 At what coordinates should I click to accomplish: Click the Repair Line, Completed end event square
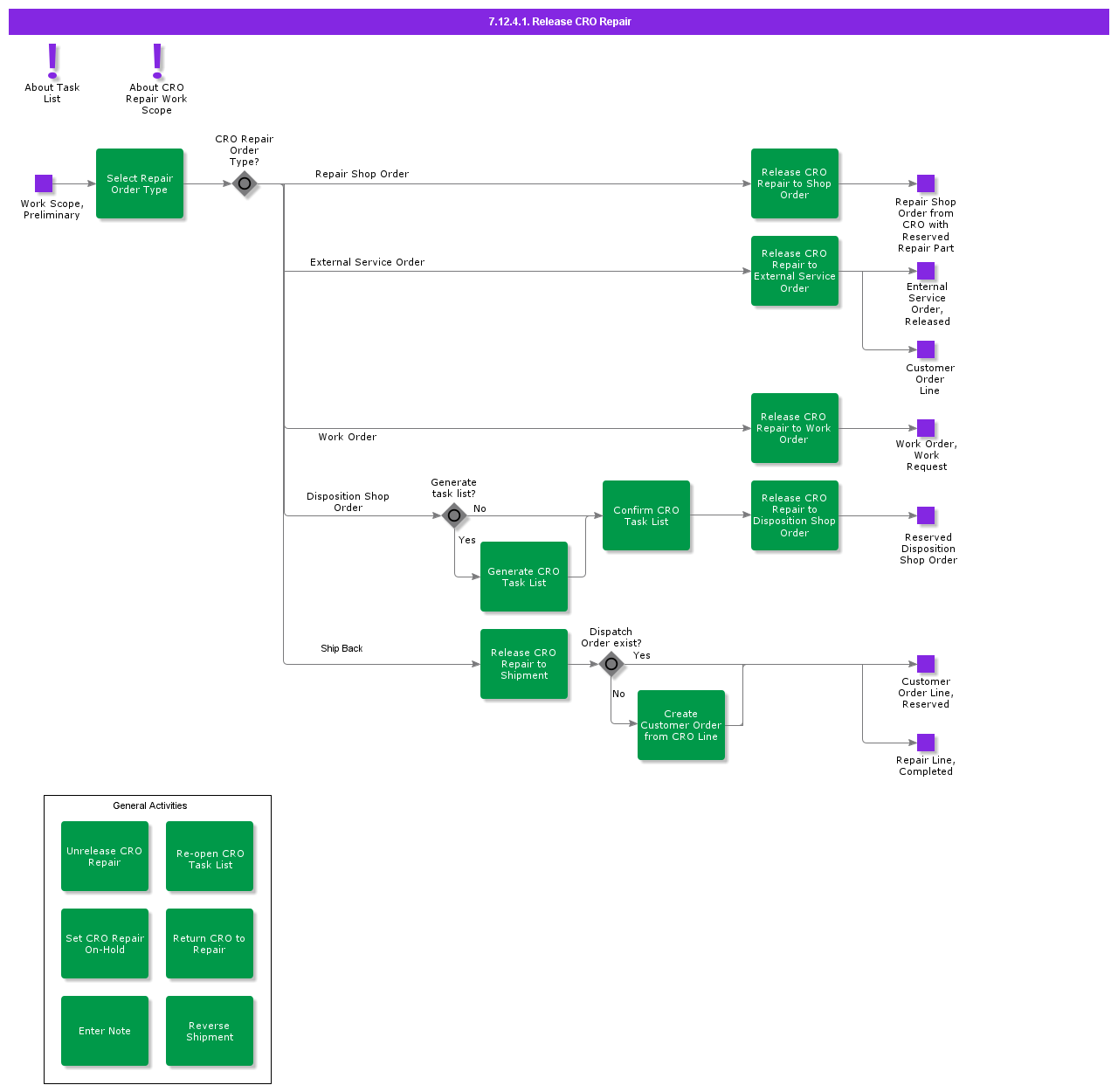(926, 743)
